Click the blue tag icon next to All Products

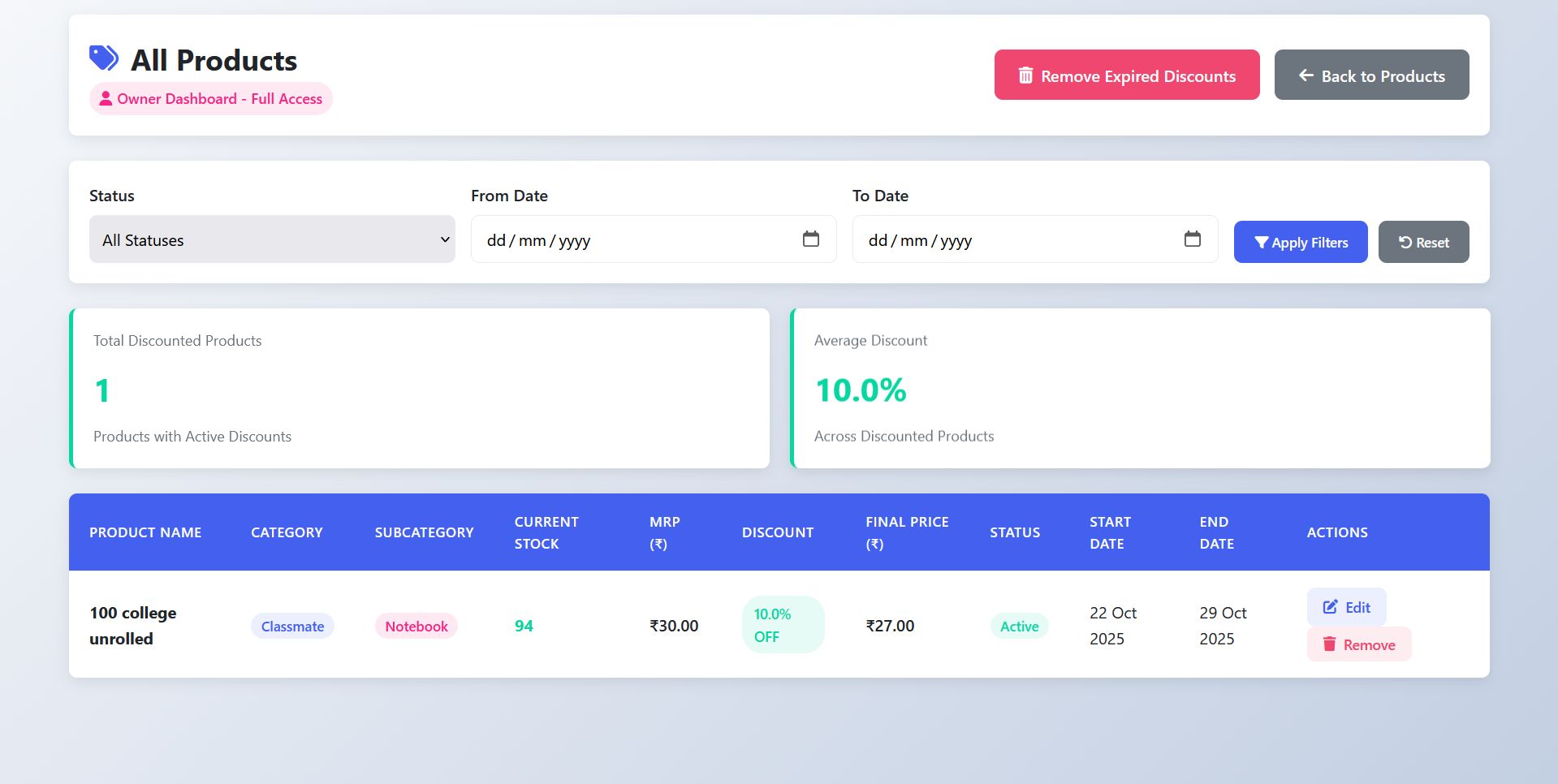point(102,57)
